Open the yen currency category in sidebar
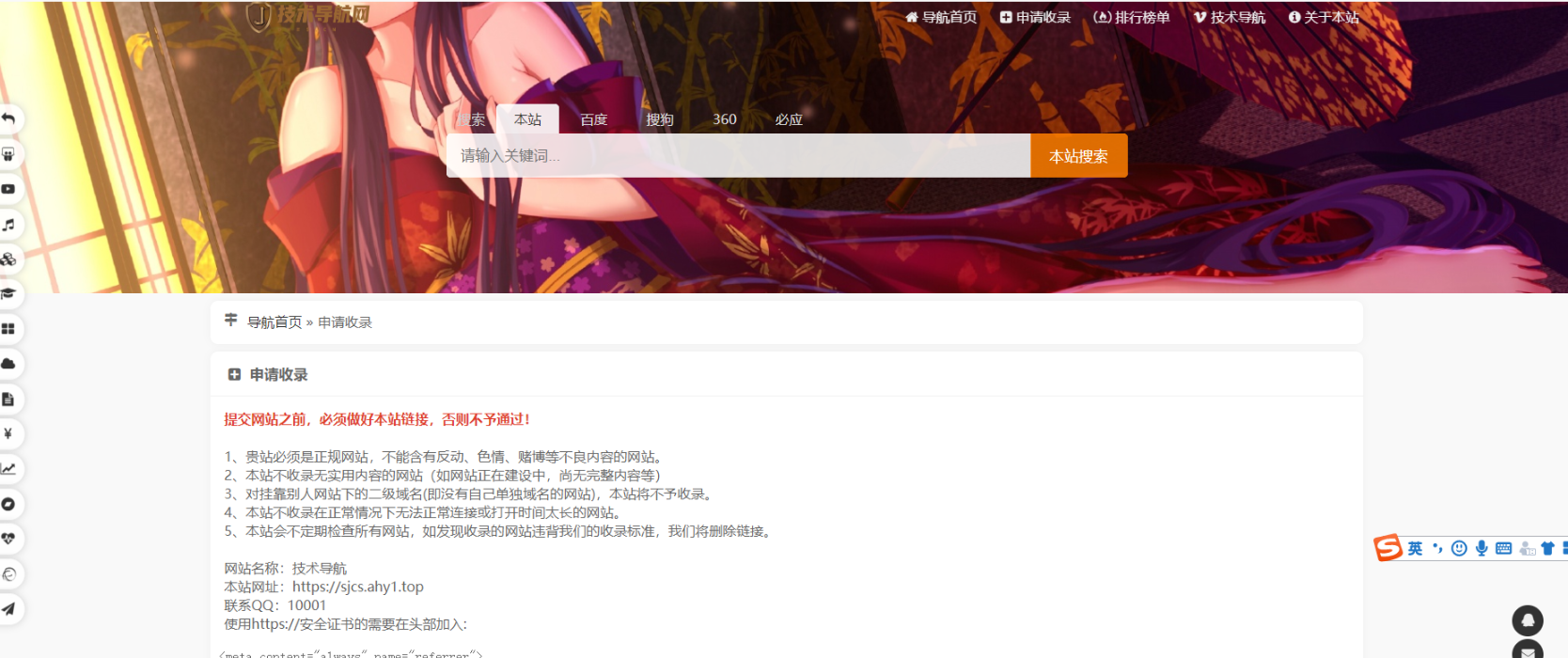This screenshot has width=1568, height=658. coord(8,433)
